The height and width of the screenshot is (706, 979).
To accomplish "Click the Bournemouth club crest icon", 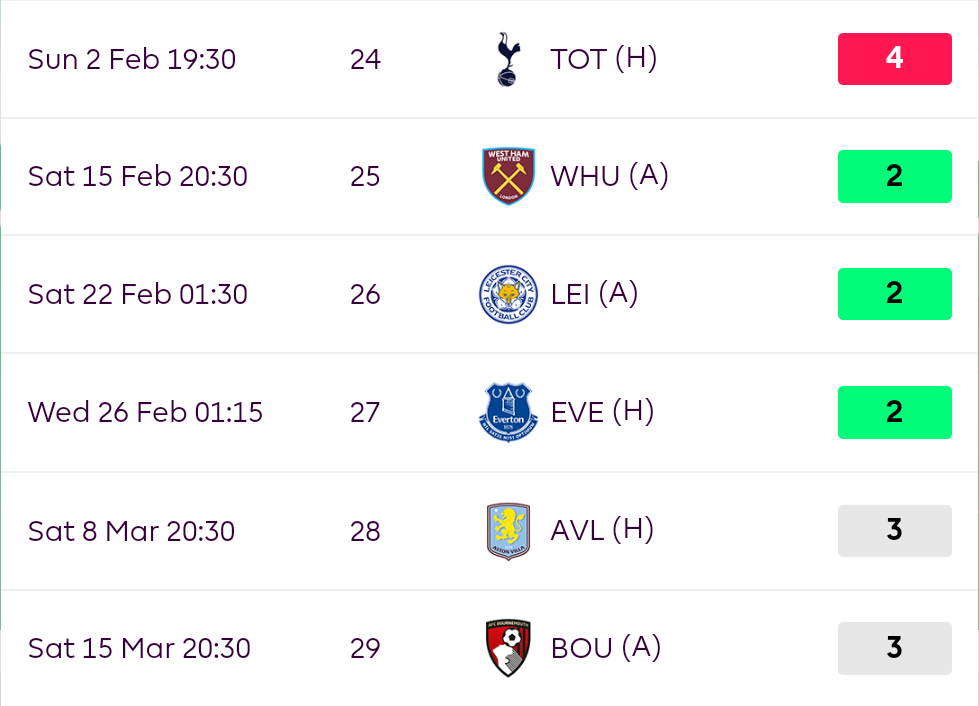I will [509, 648].
